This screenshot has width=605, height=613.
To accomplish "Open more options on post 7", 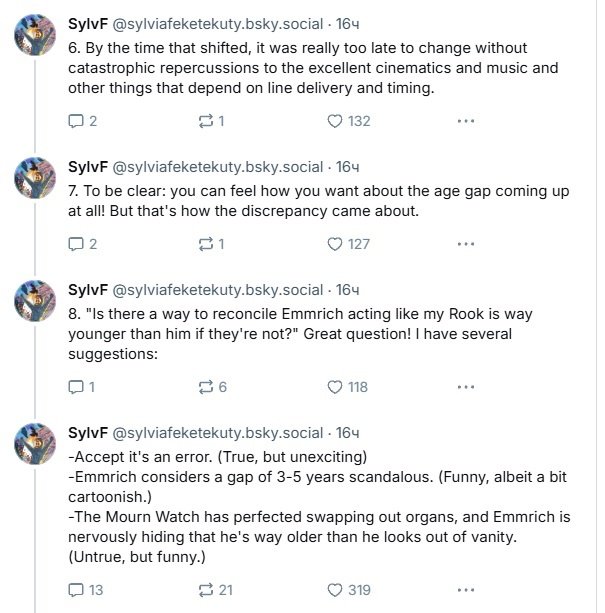I will point(465,244).
